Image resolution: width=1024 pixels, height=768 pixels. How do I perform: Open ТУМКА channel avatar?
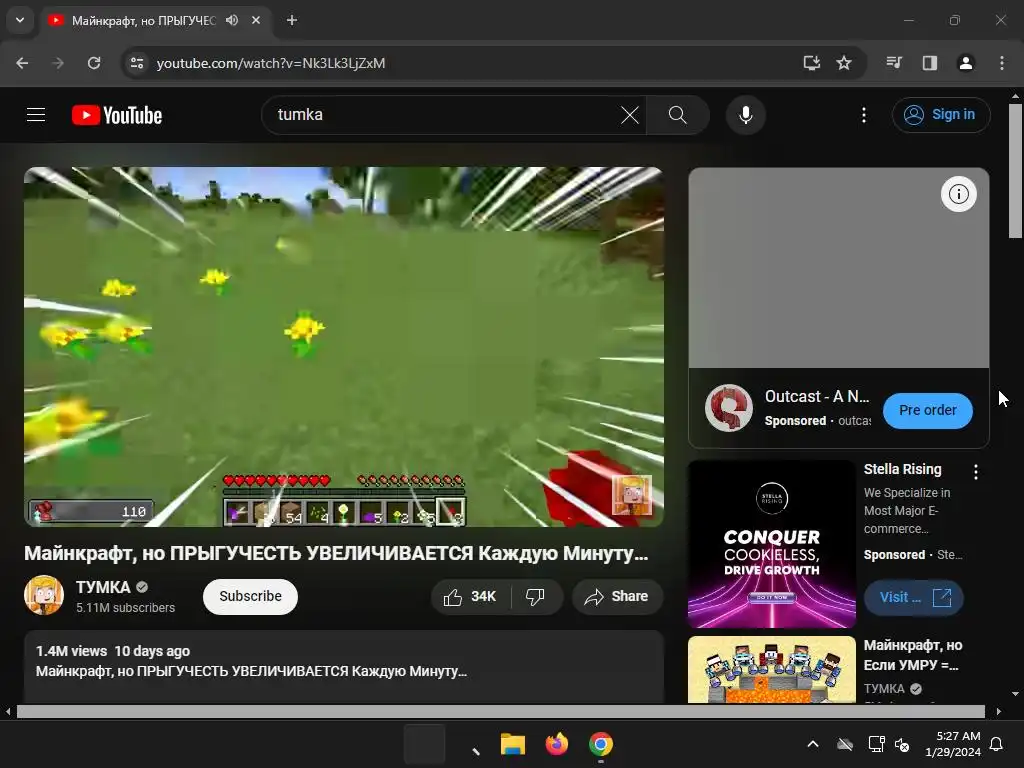44,595
